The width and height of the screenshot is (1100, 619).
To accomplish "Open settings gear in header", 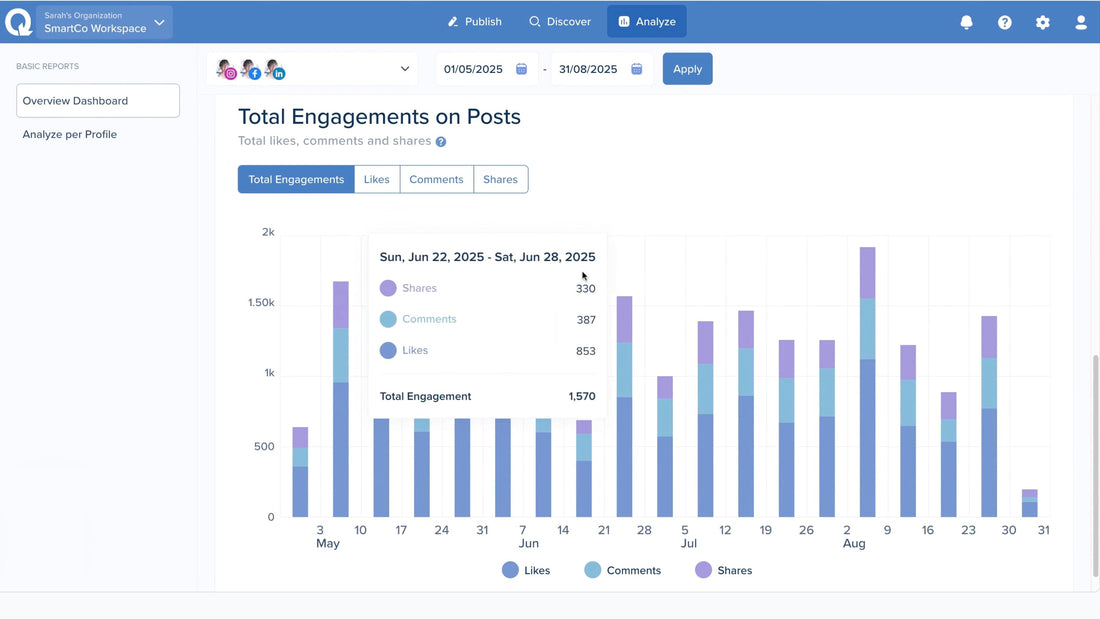I will (1042, 22).
